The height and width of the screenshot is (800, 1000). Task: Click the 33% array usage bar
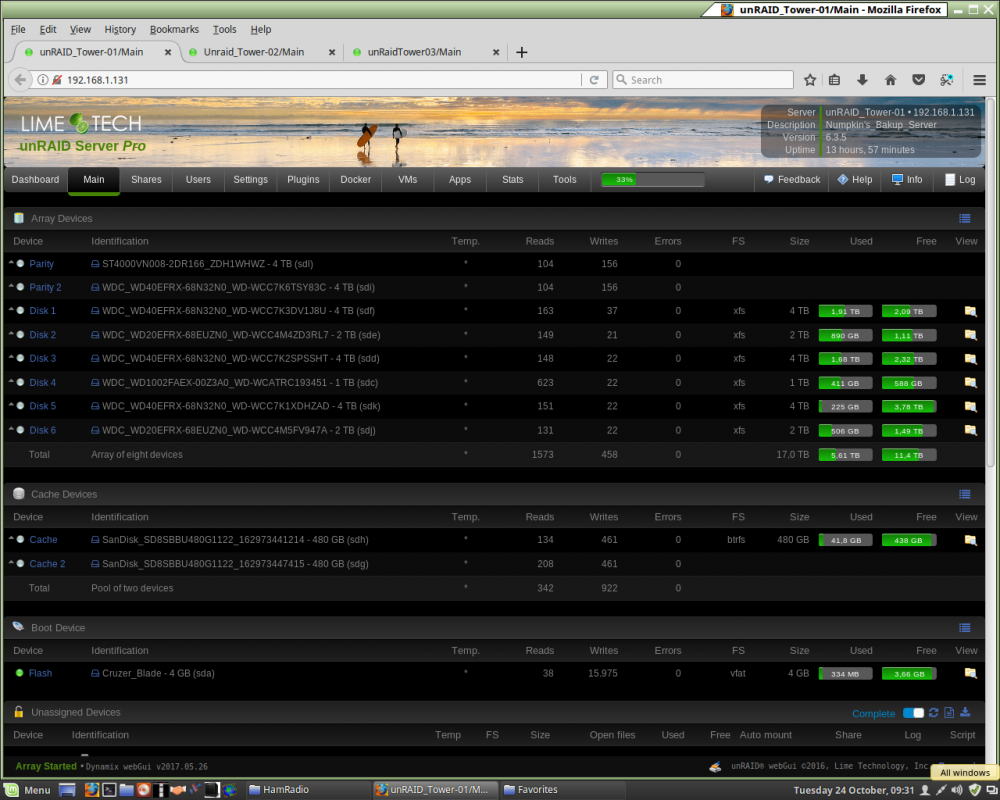(x=652, y=180)
